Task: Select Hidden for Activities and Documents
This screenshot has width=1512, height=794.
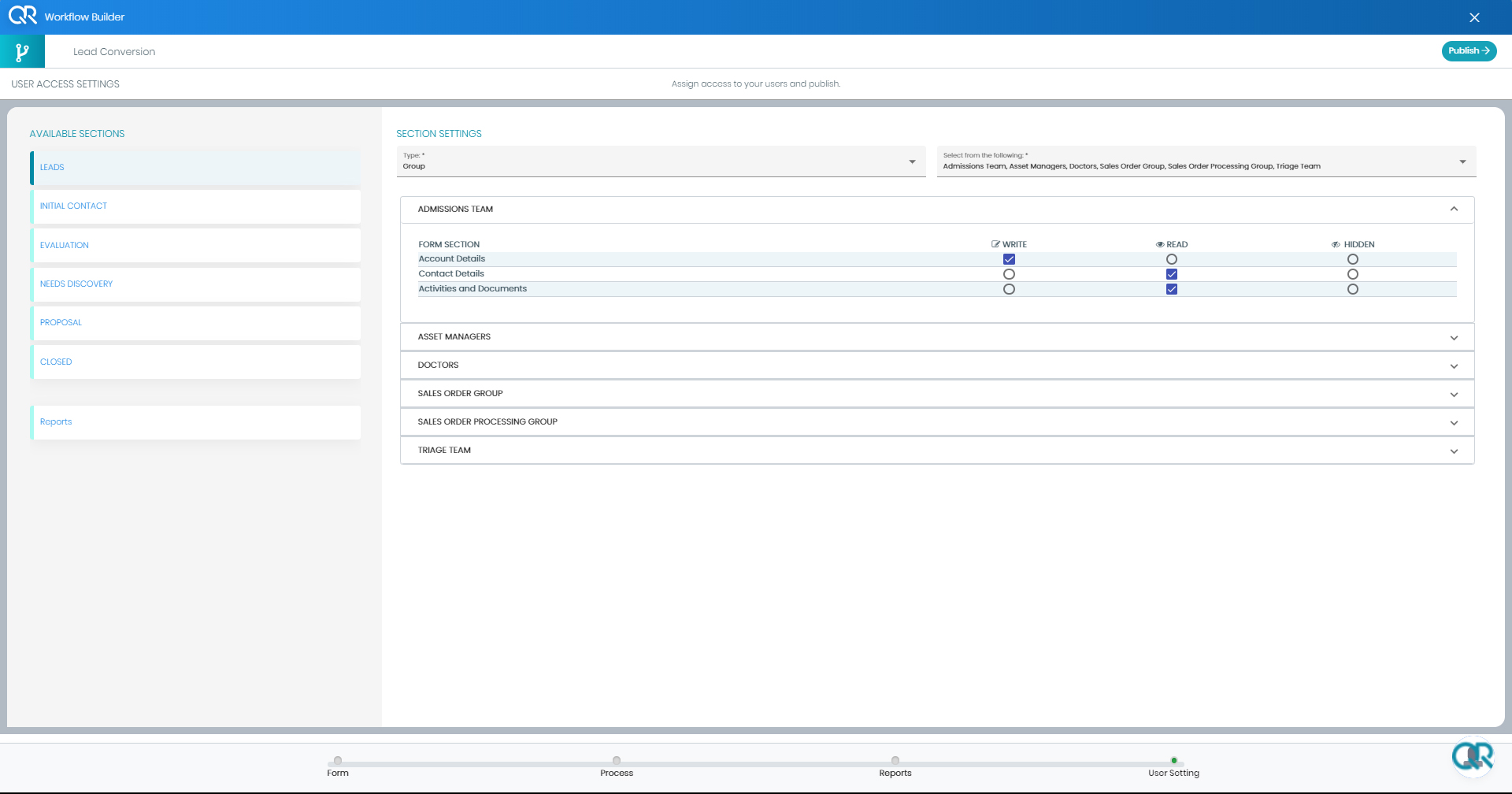Action: pos(1353,289)
